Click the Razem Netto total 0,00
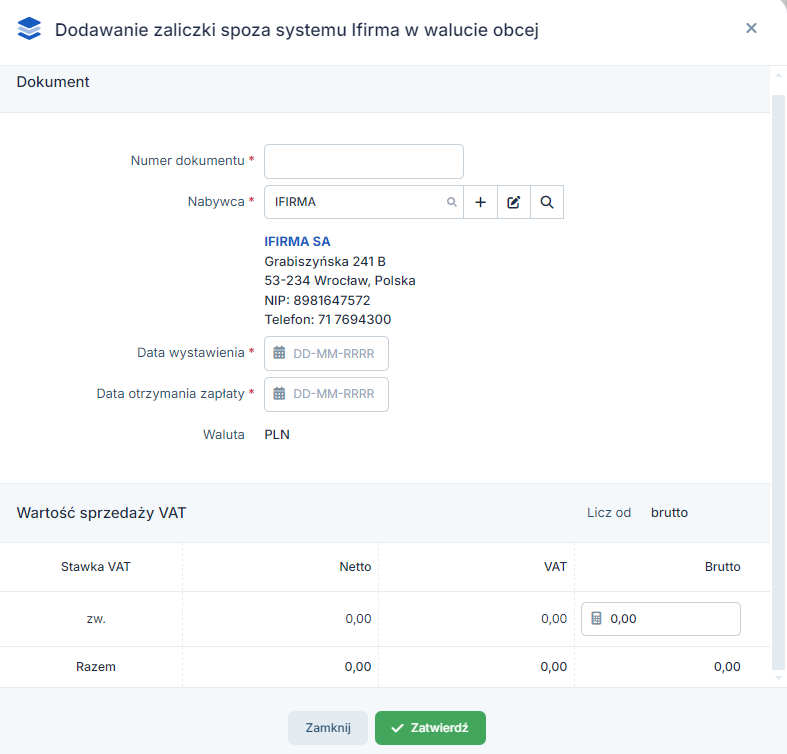Viewport: 787px width, 754px height. click(x=358, y=667)
